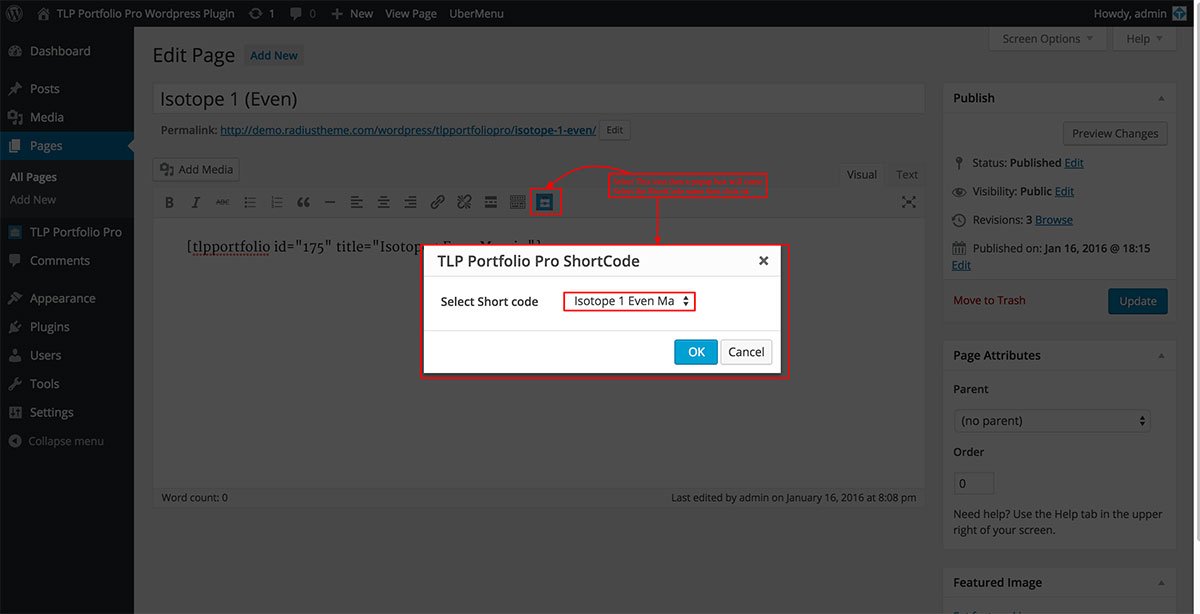This screenshot has width=1200, height=614.
Task: Collapse the admin sidebar menu
Action: [x=67, y=441]
